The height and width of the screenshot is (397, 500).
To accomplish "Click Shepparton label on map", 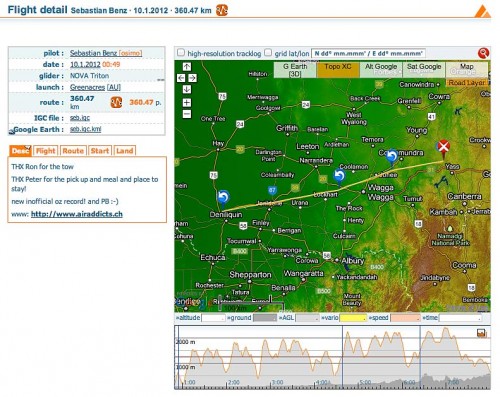I will (x=250, y=275).
